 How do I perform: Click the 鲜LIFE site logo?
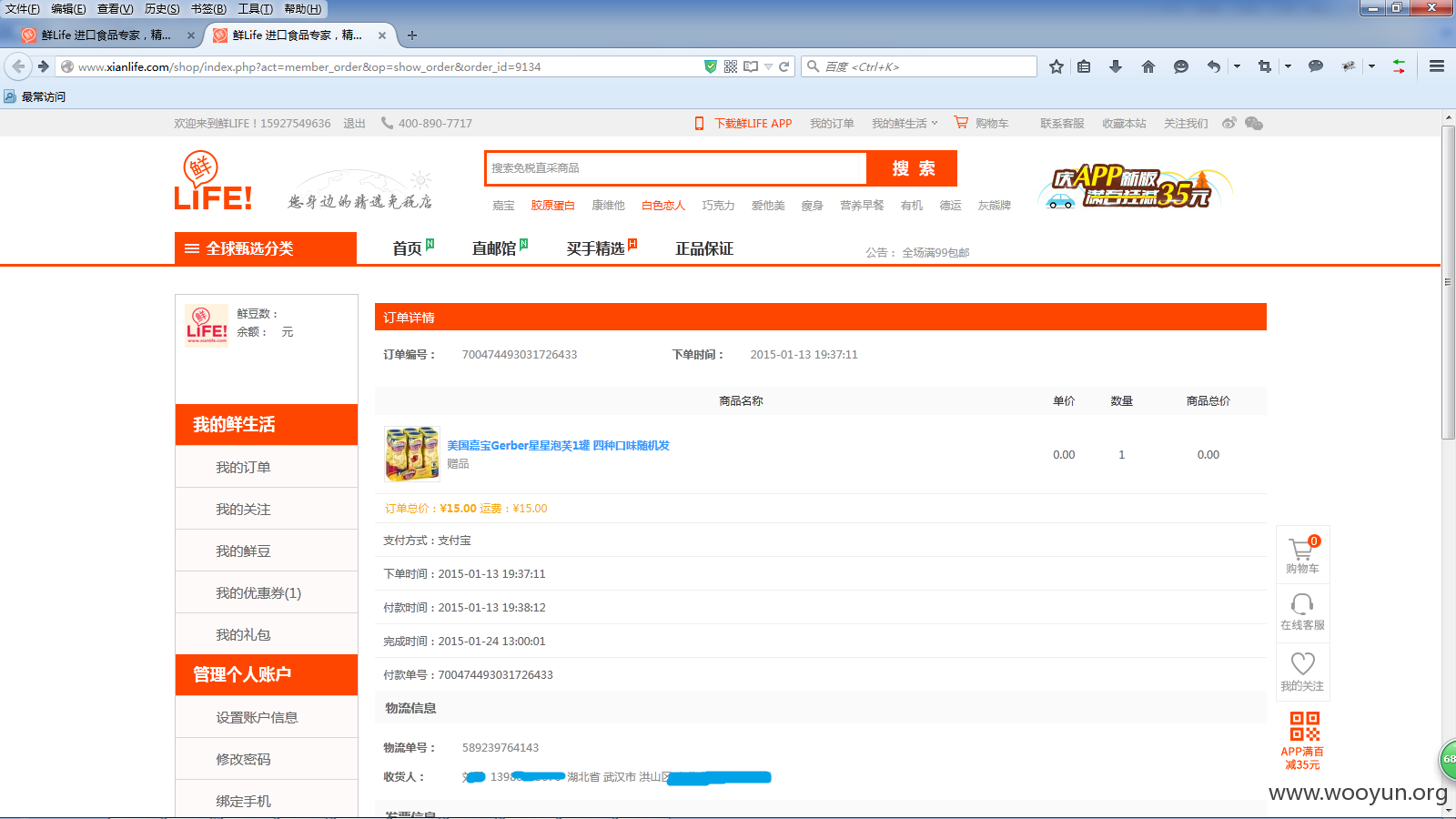tap(213, 181)
